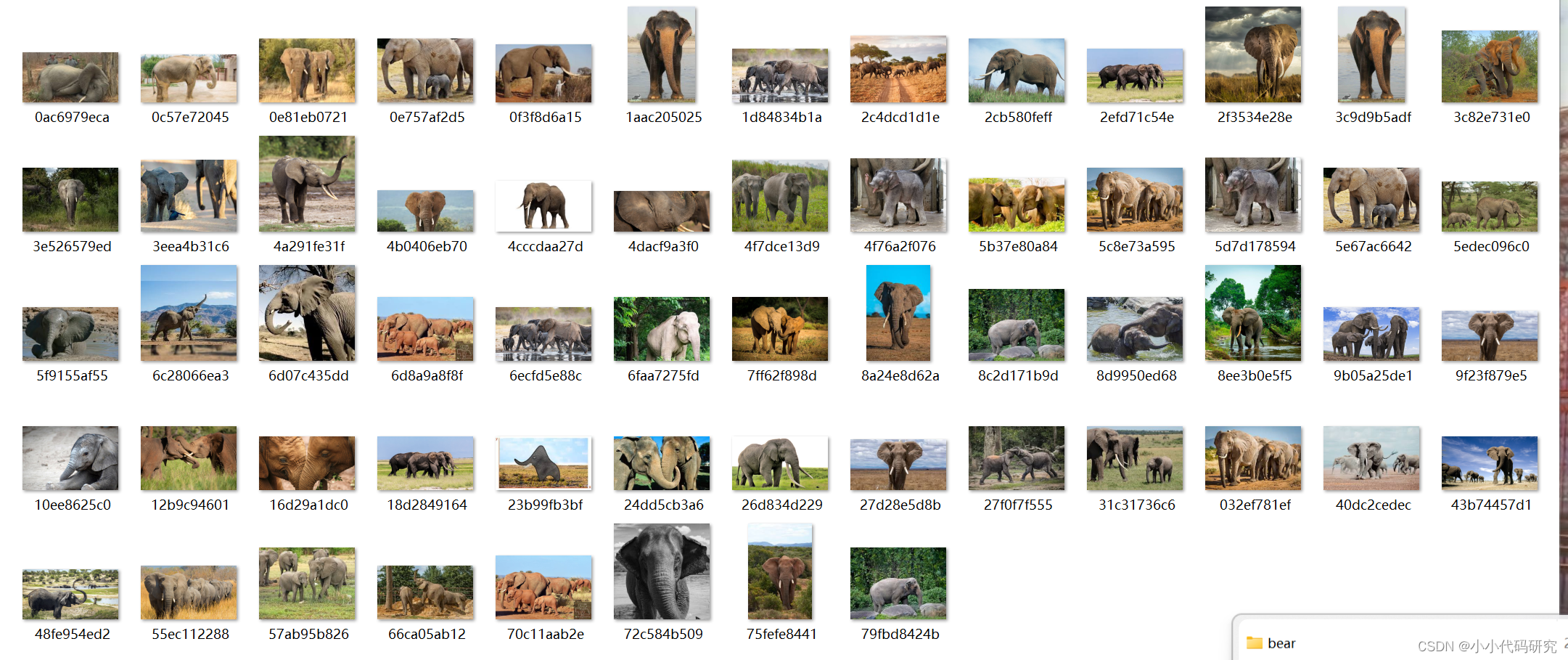1568x660 pixels.
Task: Select image 3e526579ed
Action: (70, 200)
